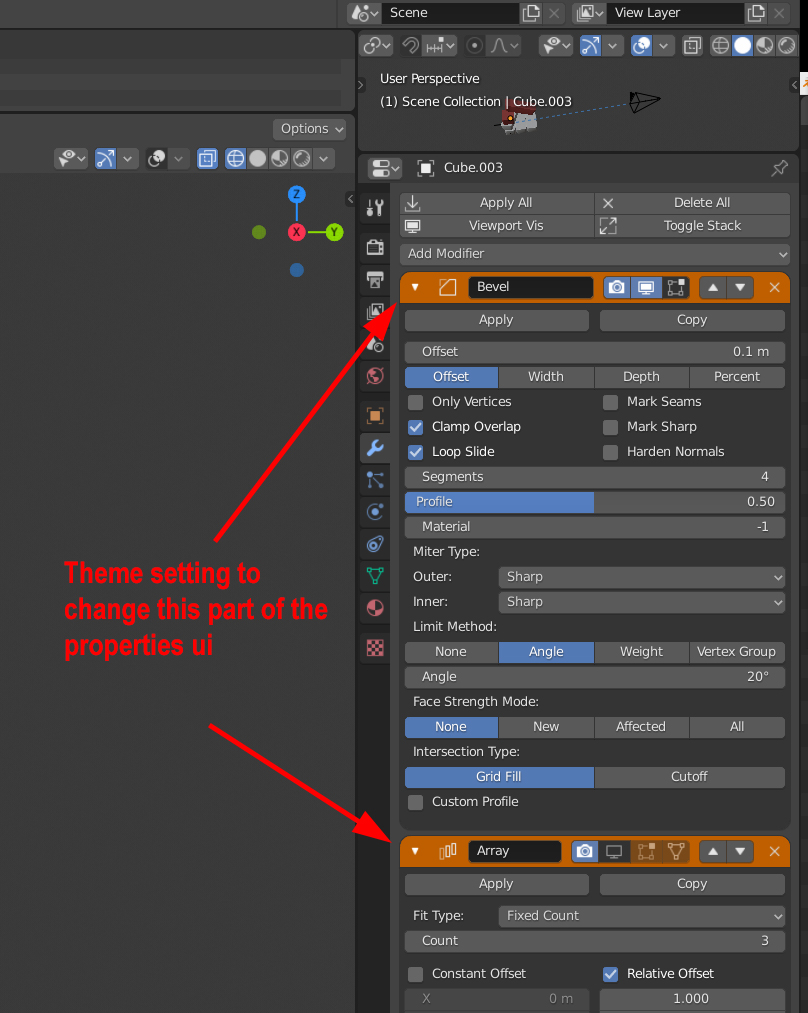Toggle Bevel modifier render visibility
This screenshot has width=808, height=1013.
[x=617, y=287]
